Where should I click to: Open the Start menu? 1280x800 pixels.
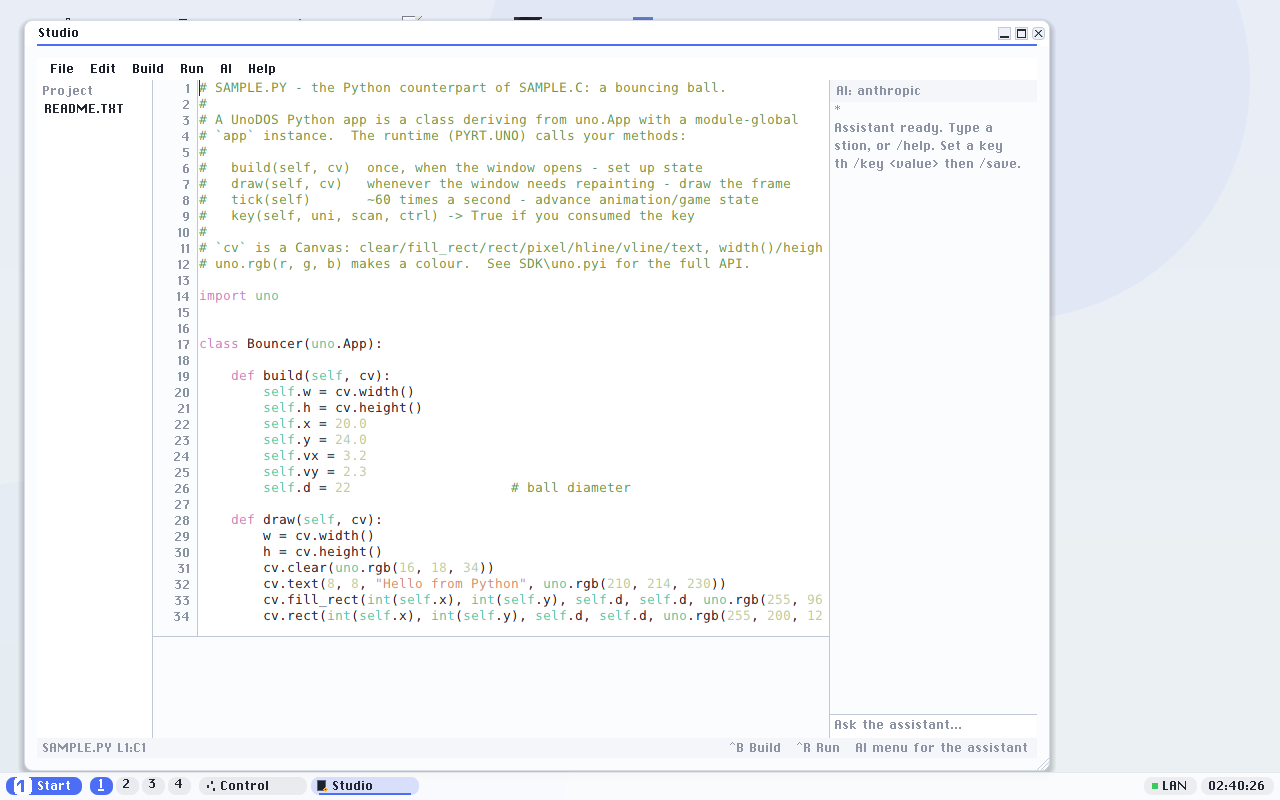point(45,786)
